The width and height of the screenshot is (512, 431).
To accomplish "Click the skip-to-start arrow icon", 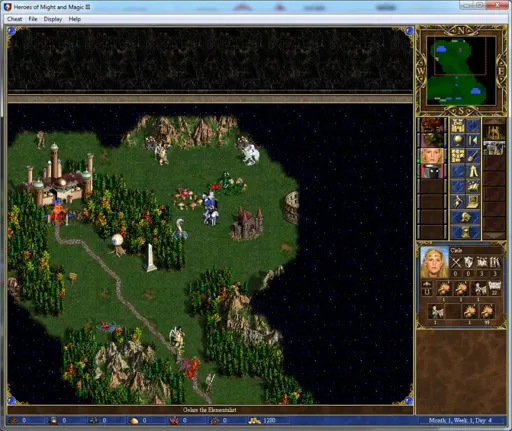I will tap(473, 140).
